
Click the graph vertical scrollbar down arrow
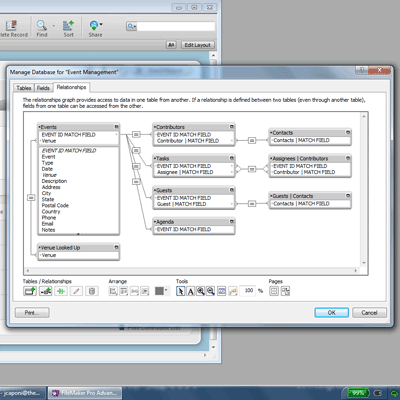364,263
